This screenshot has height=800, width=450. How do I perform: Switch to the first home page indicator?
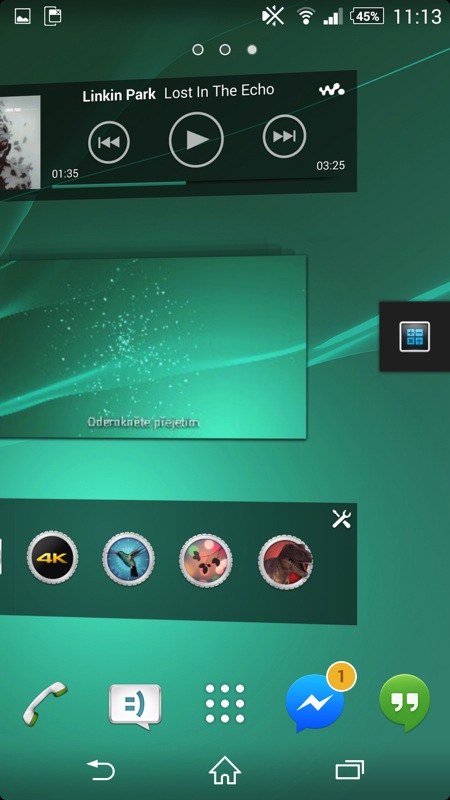click(198, 49)
